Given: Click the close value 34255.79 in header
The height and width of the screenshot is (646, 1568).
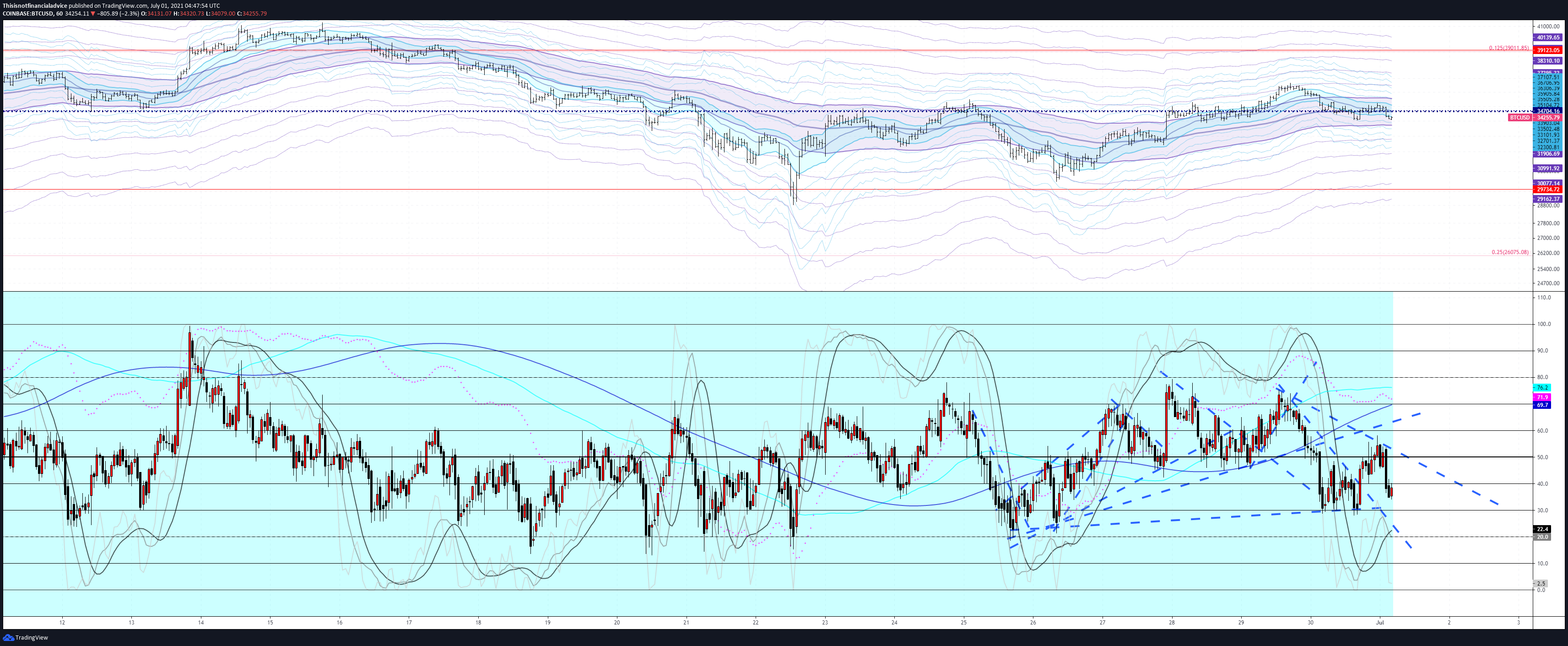Looking at the screenshot, I should [x=254, y=13].
